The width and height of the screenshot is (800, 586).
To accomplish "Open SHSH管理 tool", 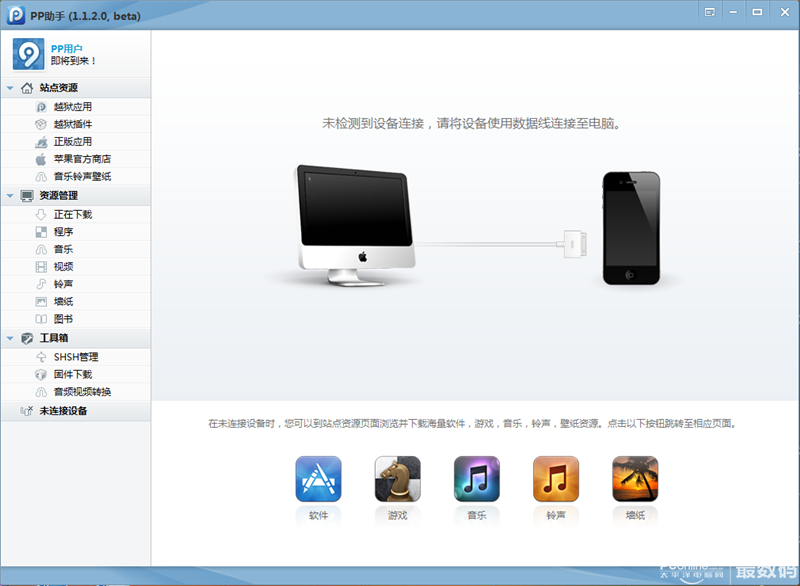I will (x=75, y=357).
